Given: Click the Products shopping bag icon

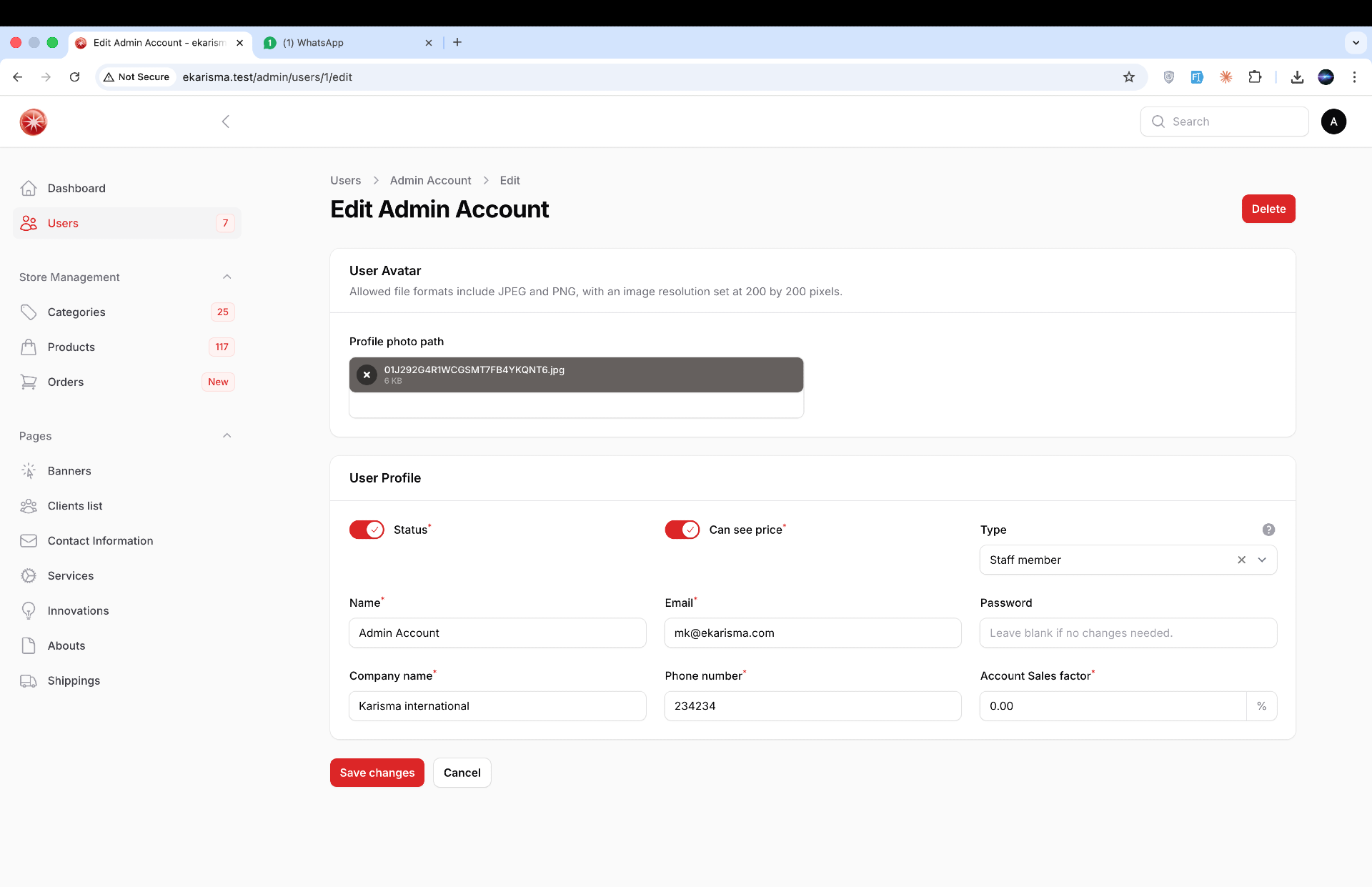Looking at the screenshot, I should point(29,347).
